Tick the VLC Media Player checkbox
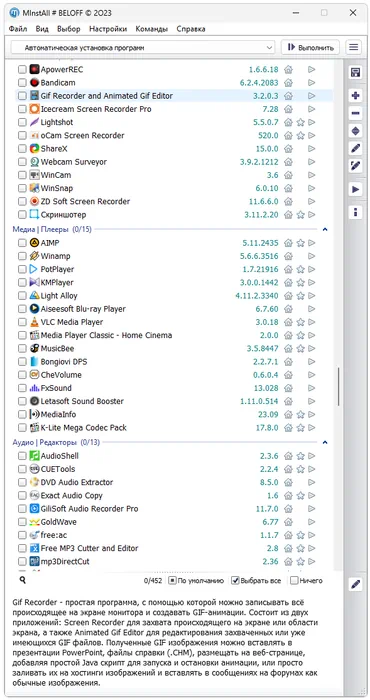Screen dimensions: 370x700 [22, 322]
